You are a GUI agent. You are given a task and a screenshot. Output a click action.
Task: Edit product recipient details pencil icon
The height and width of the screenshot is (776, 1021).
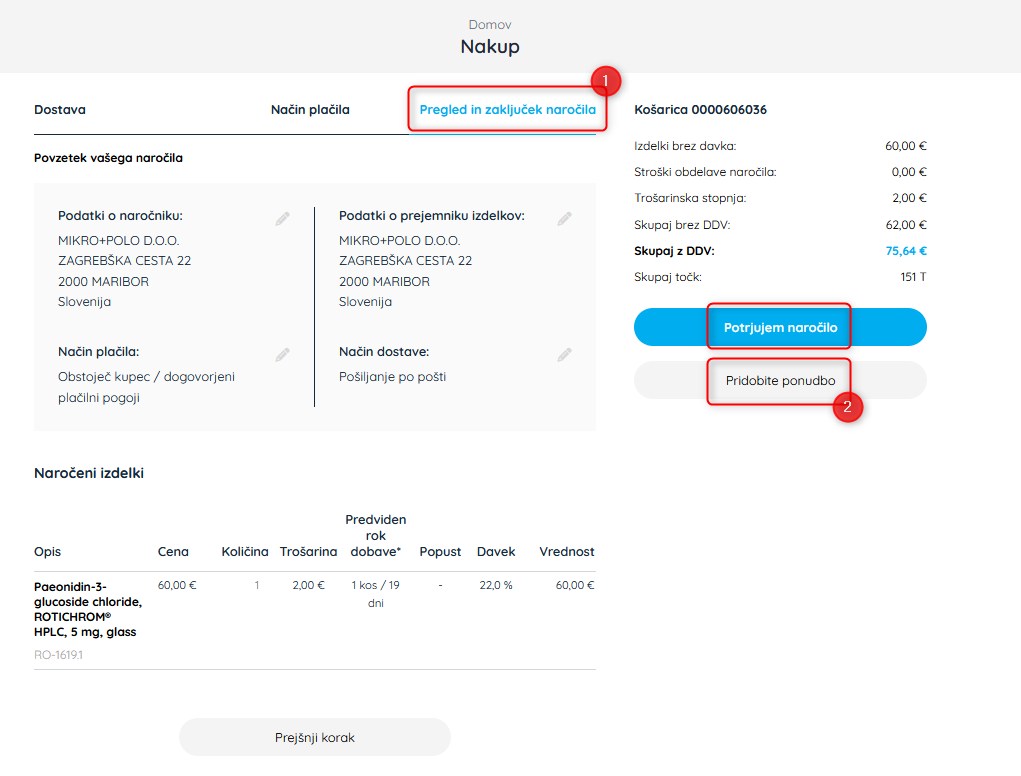pyautogui.click(x=565, y=219)
